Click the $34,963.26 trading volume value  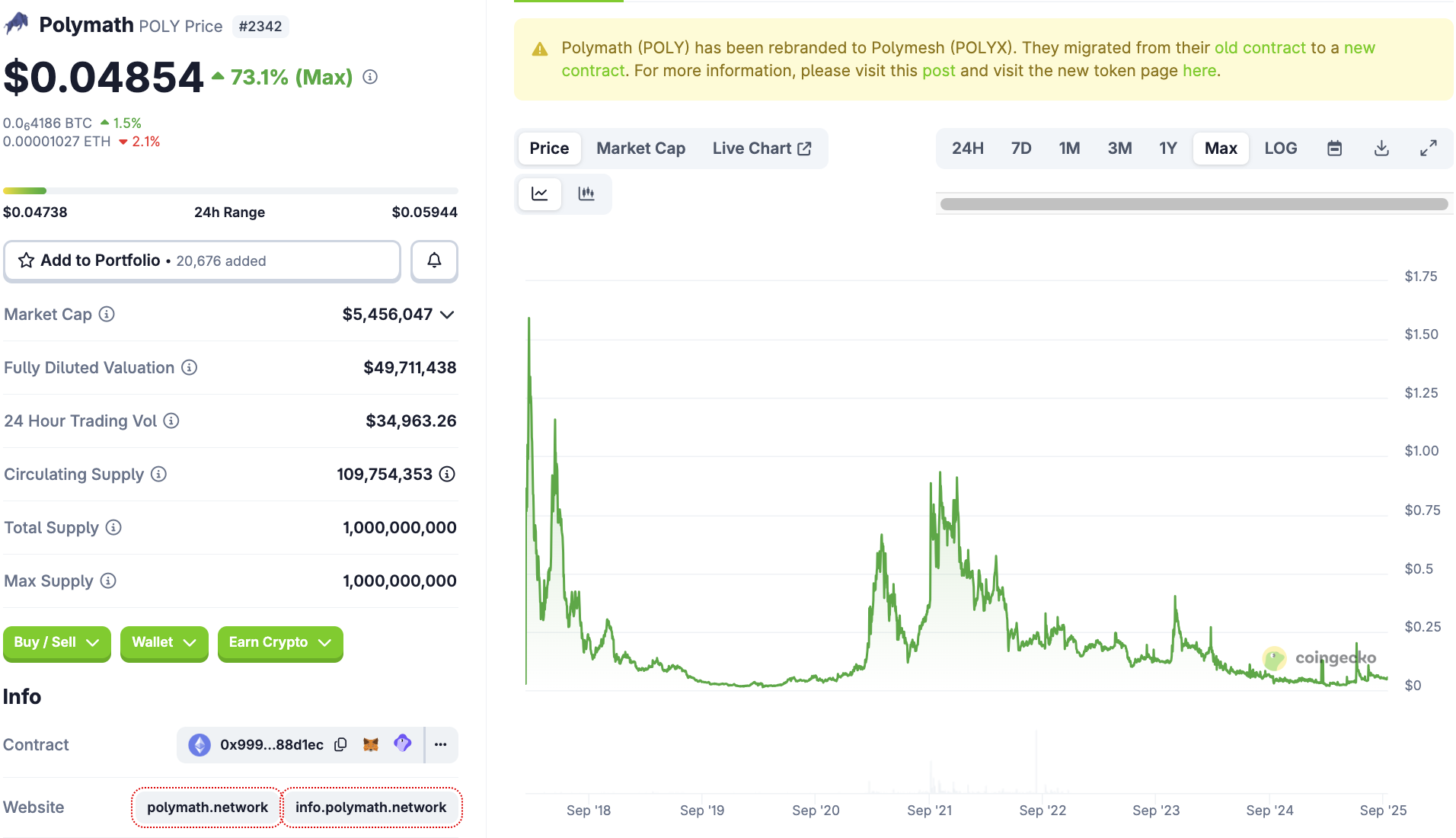(x=411, y=421)
